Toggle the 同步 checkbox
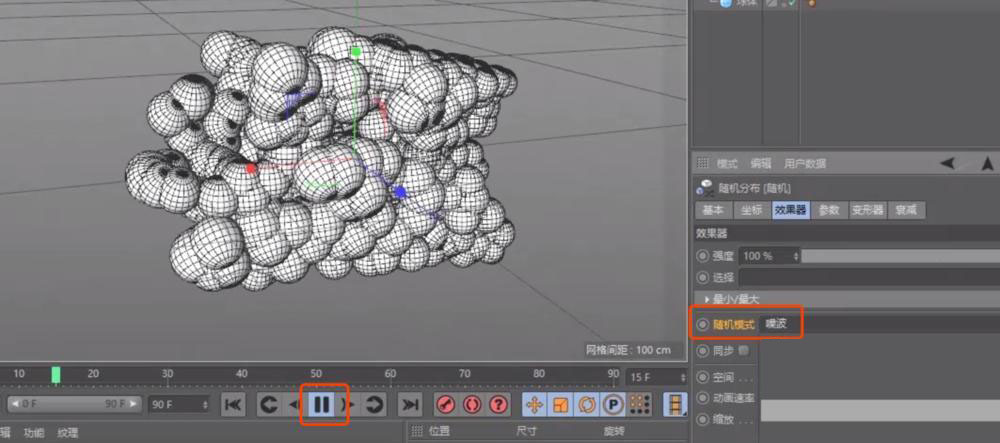 click(x=744, y=351)
